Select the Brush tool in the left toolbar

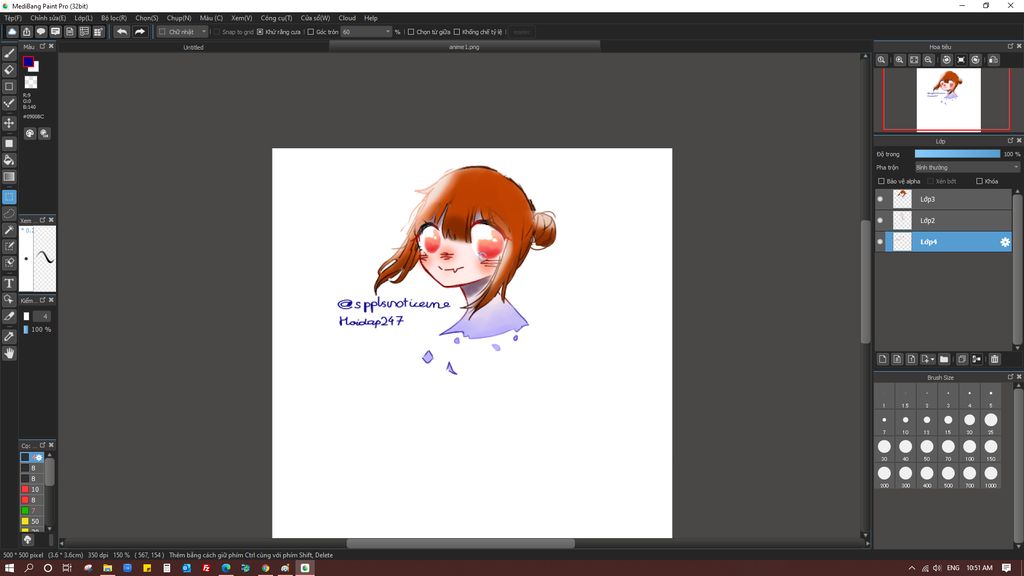(x=9, y=53)
